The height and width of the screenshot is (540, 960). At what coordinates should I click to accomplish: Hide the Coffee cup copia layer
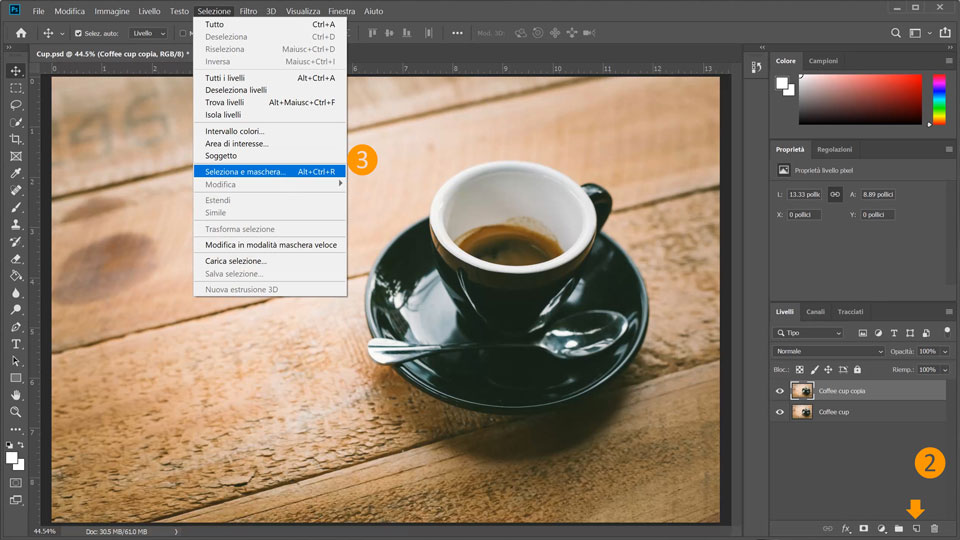tap(780, 391)
